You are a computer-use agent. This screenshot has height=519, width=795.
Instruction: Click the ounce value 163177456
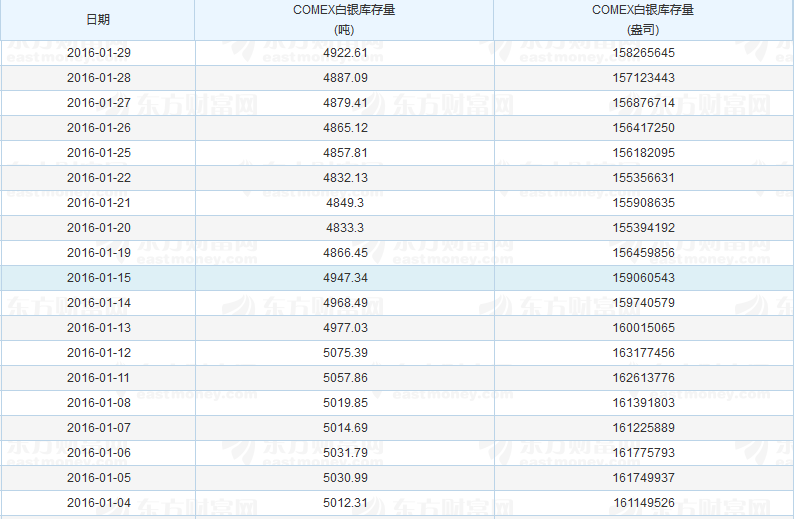643,353
